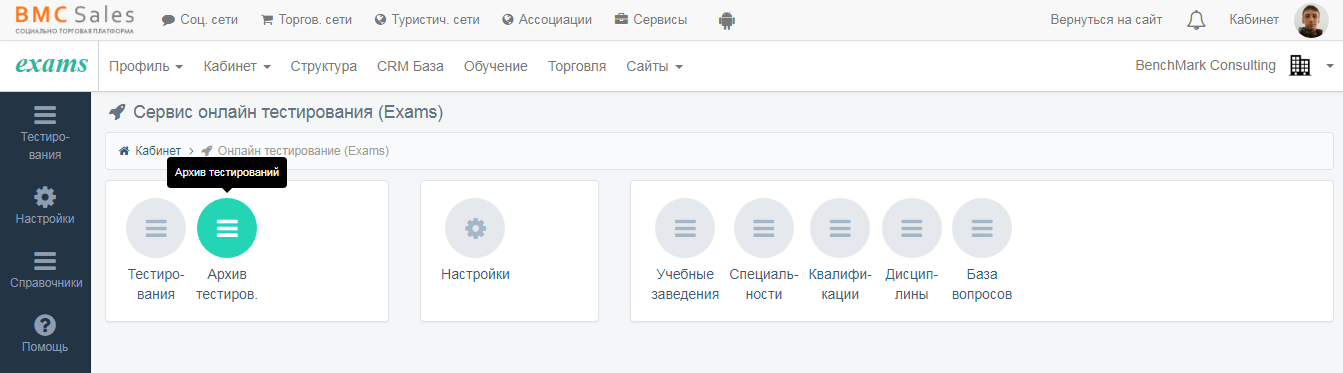Expand the Сайты dropdown menu

coord(655,66)
